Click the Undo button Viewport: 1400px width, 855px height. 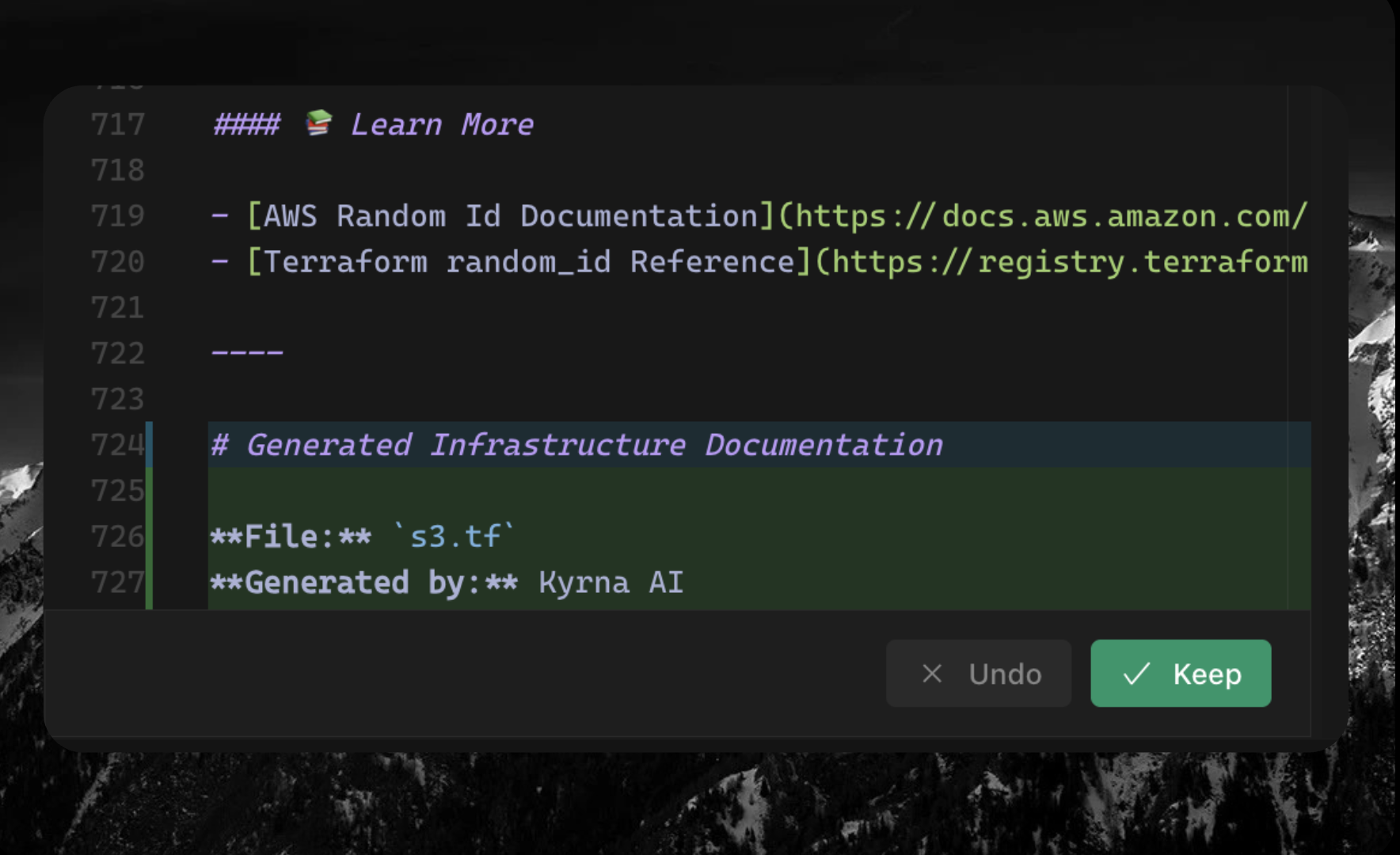(979, 674)
